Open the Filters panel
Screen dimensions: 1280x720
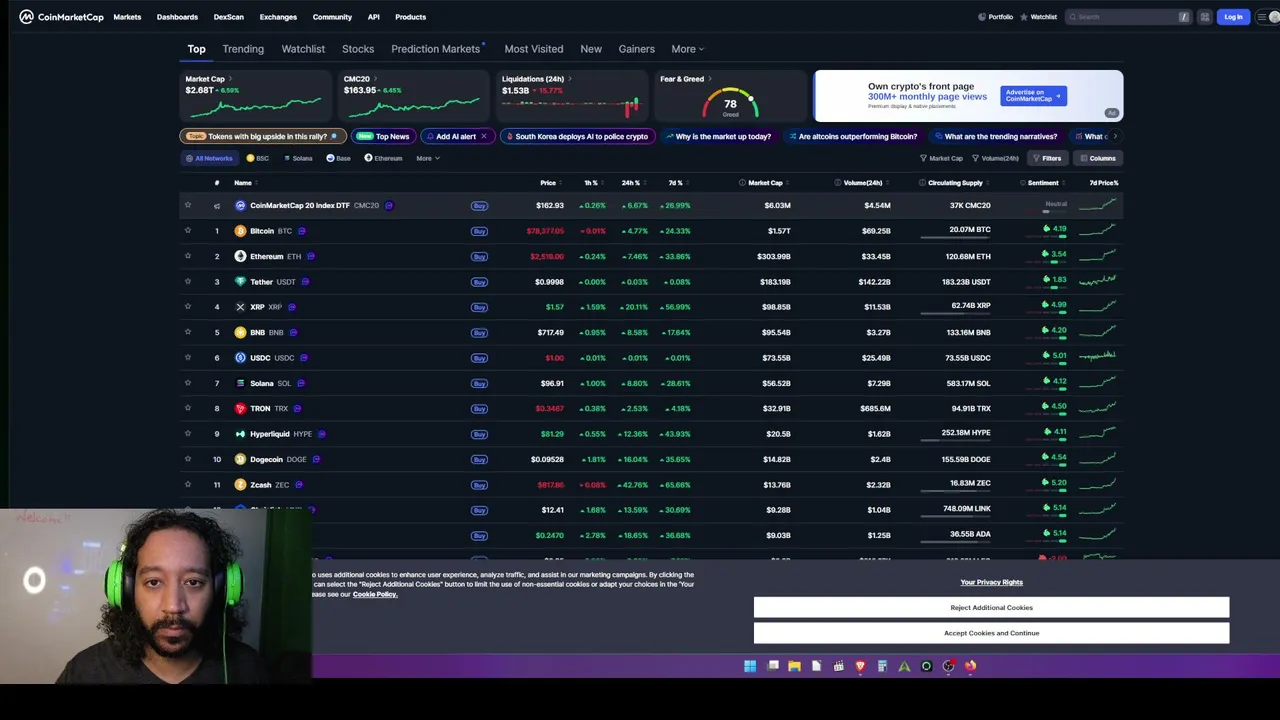pos(1047,158)
